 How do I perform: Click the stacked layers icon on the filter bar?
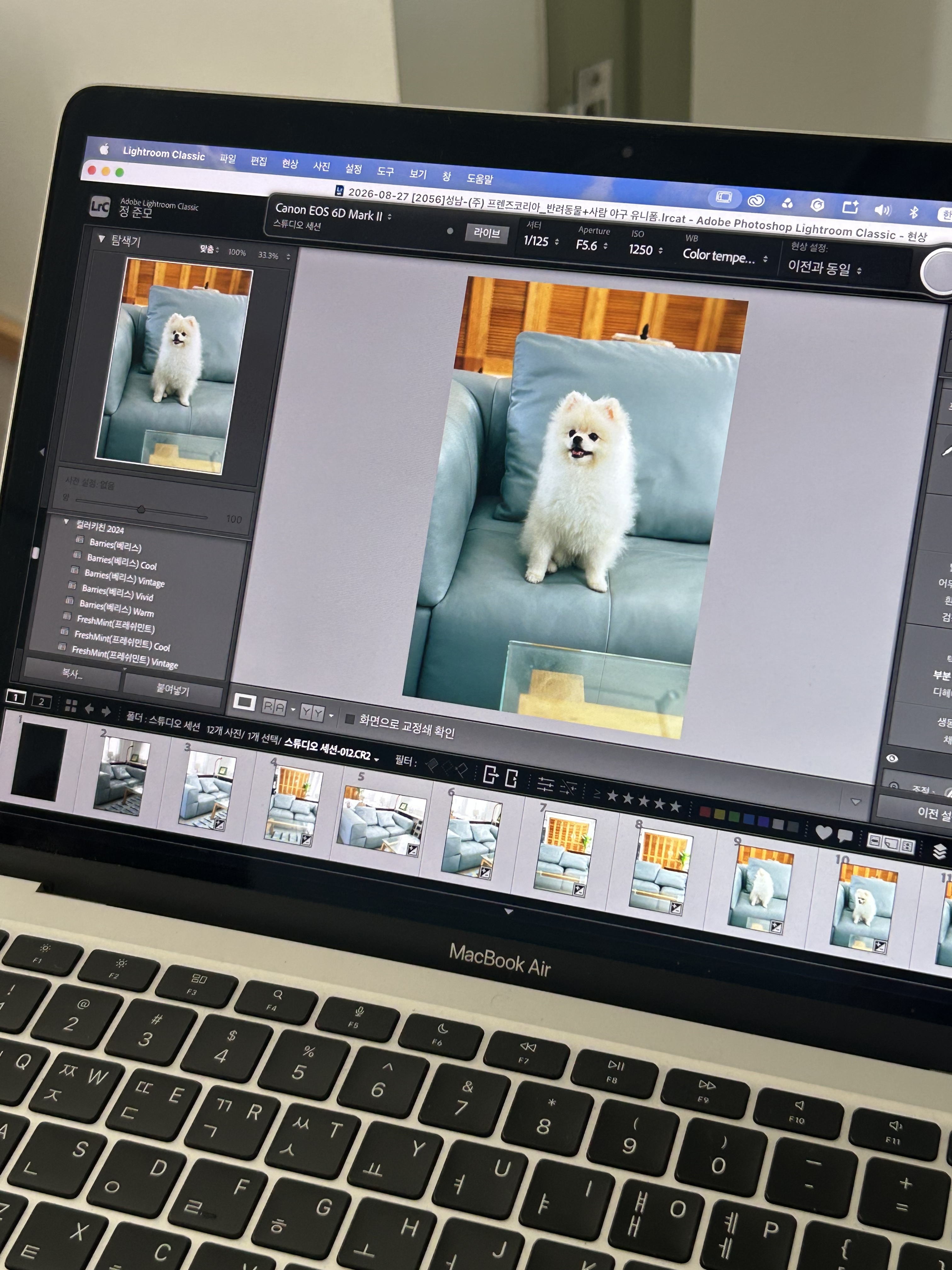pos(939,851)
